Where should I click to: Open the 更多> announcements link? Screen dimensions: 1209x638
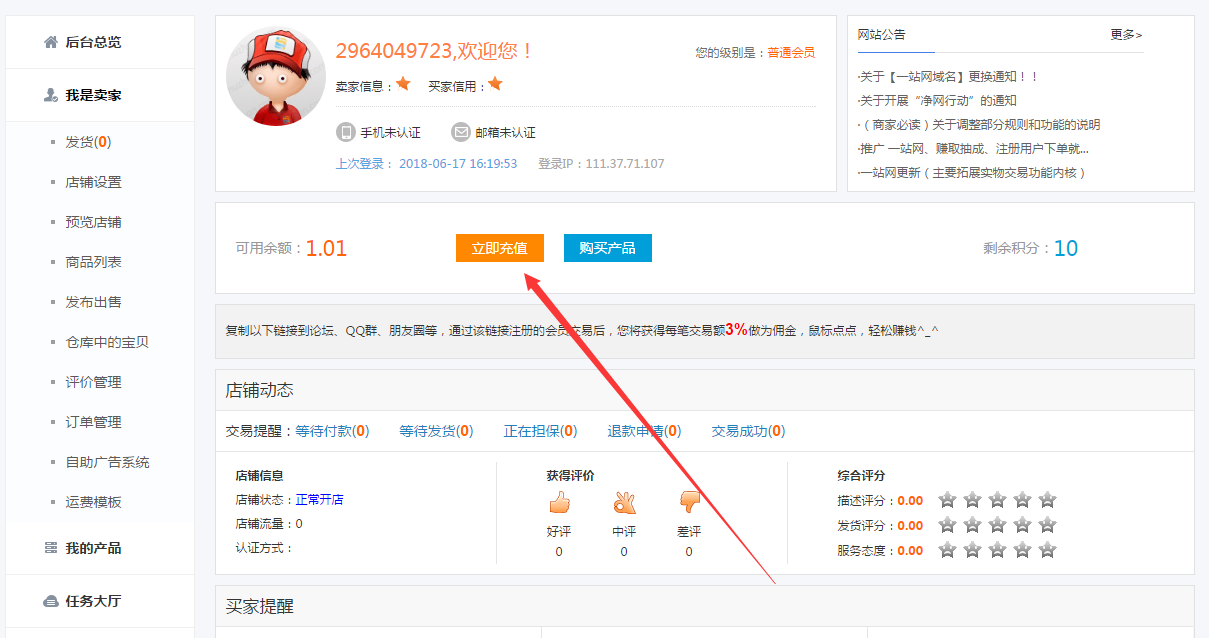[x=1126, y=34]
